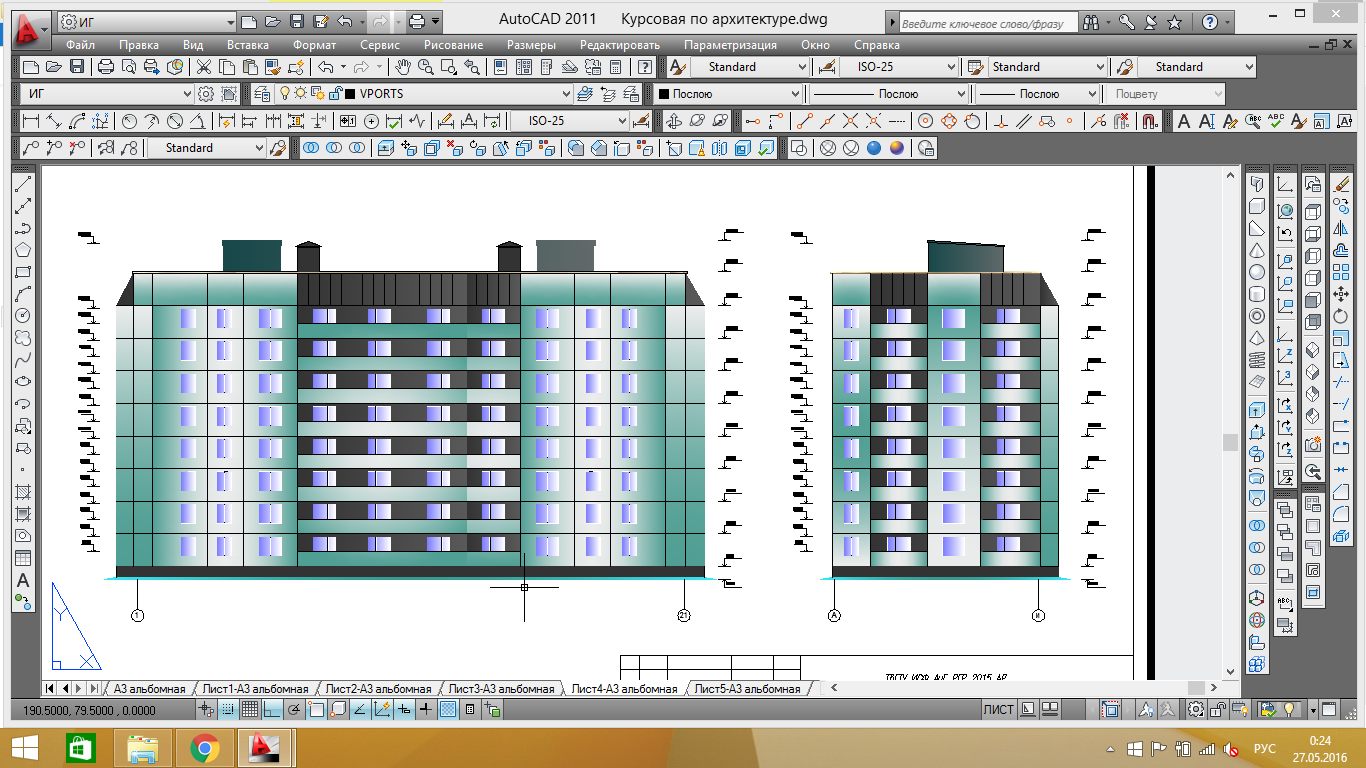Toggle Show Lineweight in status bar
Screen dimensions: 1366x768
425,710
